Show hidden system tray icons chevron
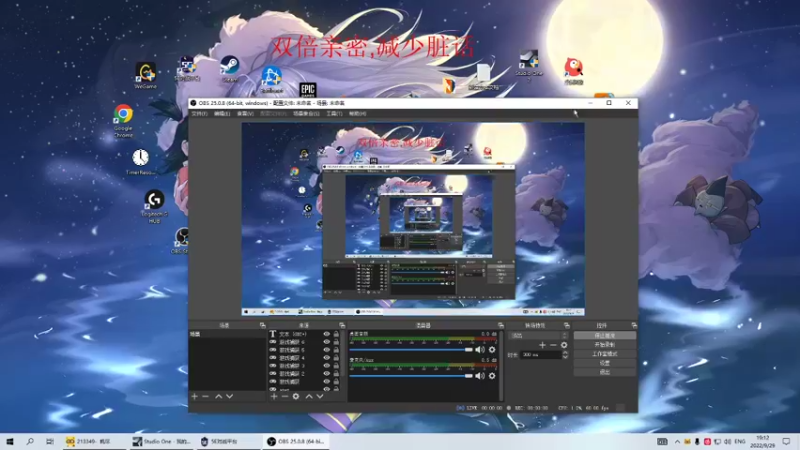 [677, 441]
